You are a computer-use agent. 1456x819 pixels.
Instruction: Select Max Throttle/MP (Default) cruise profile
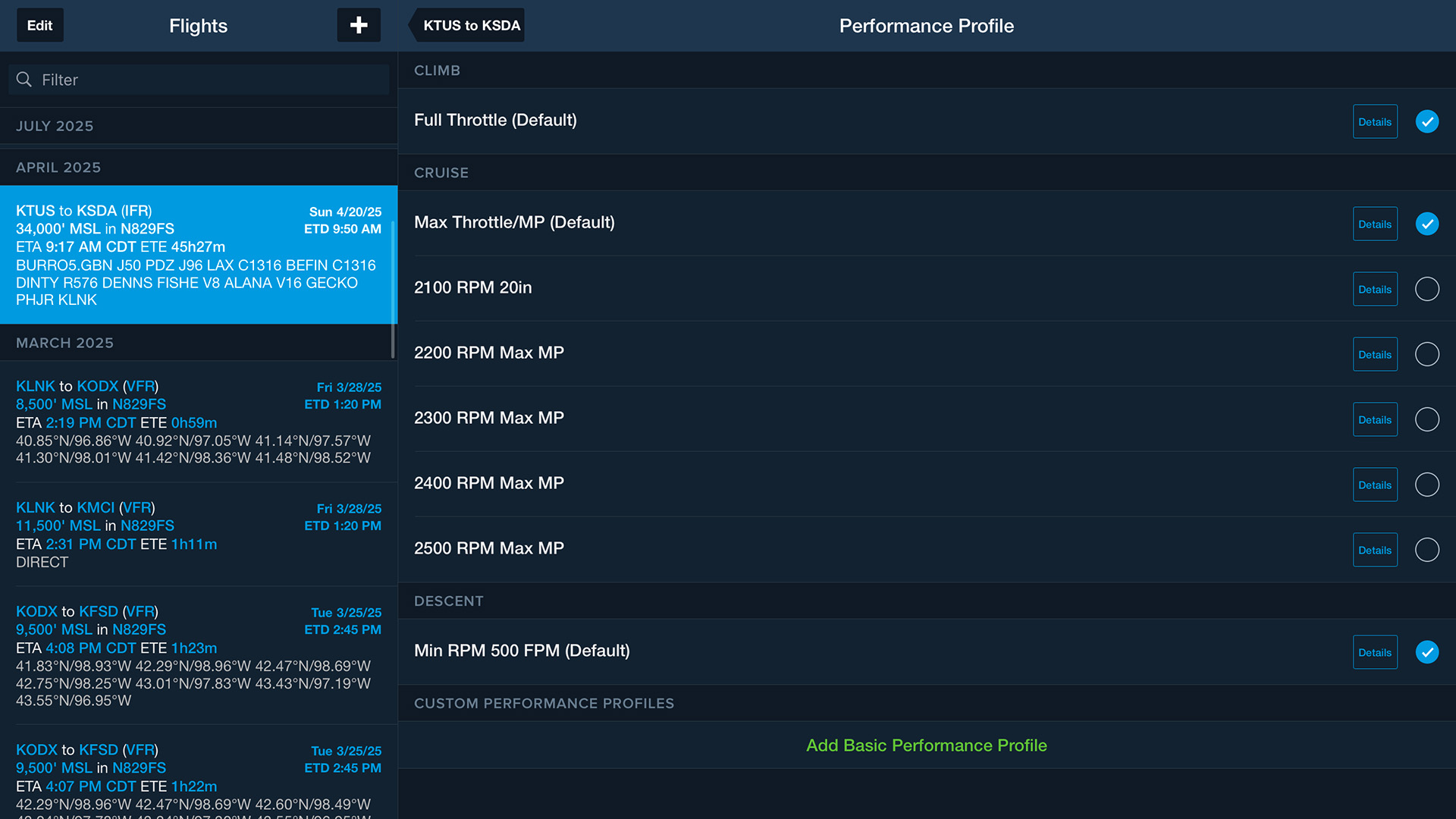pyautogui.click(x=1426, y=224)
